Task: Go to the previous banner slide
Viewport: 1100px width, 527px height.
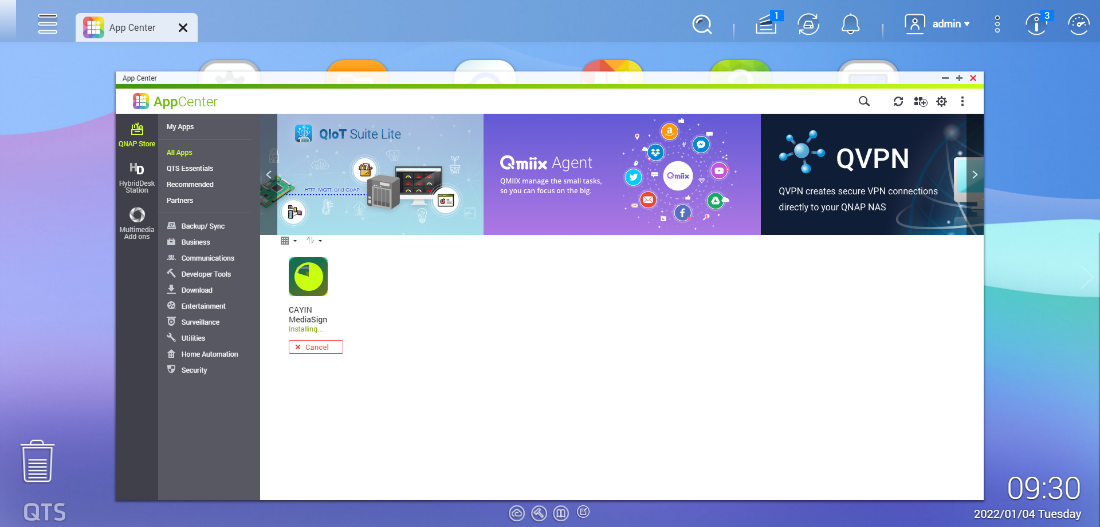Action: (x=269, y=175)
